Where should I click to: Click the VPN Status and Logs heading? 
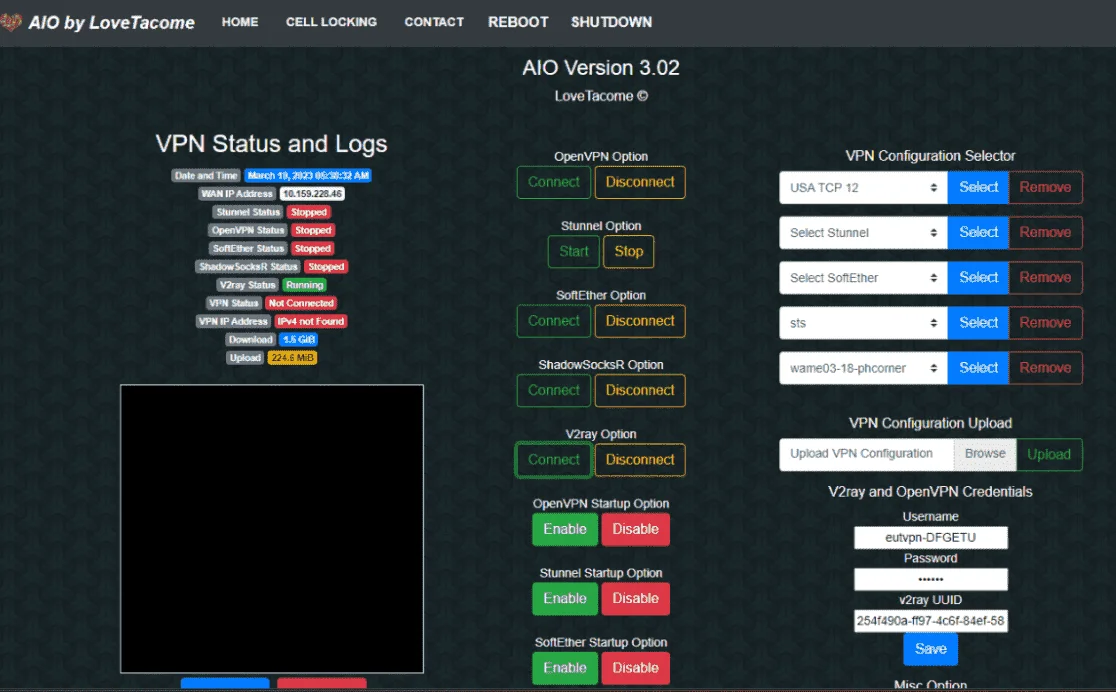pos(271,144)
